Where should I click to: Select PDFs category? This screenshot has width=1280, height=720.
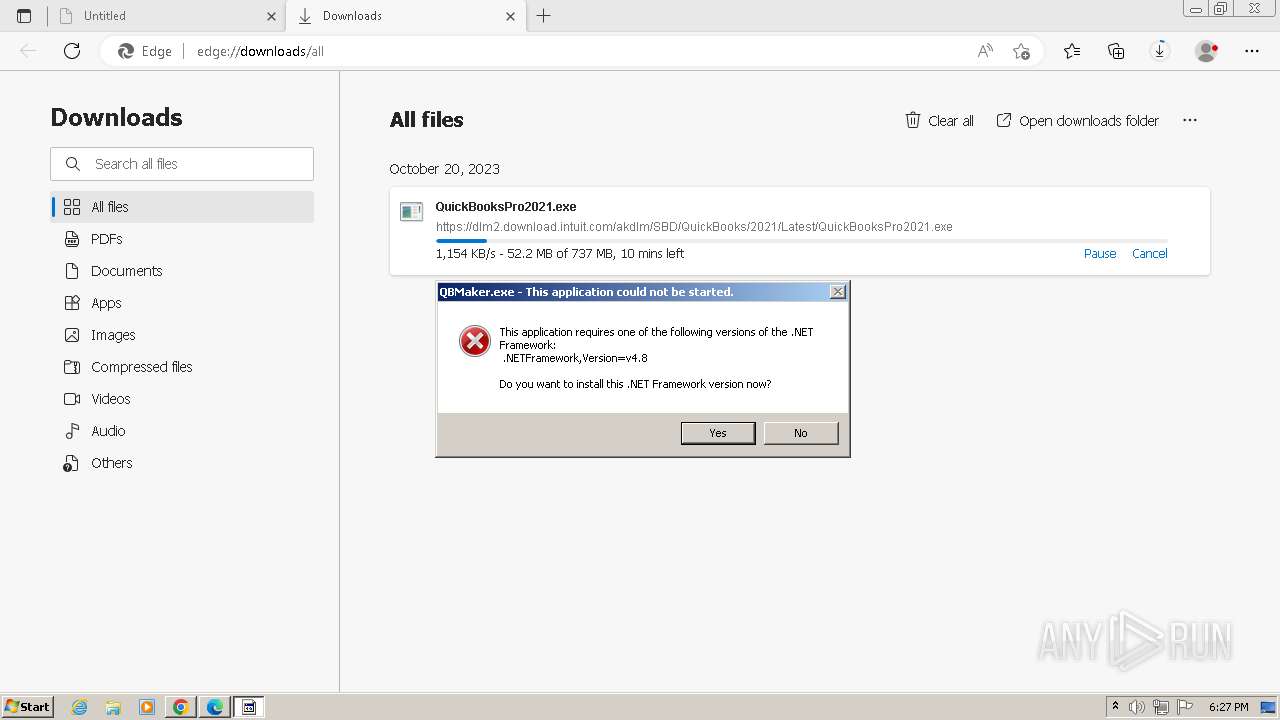(x=182, y=239)
